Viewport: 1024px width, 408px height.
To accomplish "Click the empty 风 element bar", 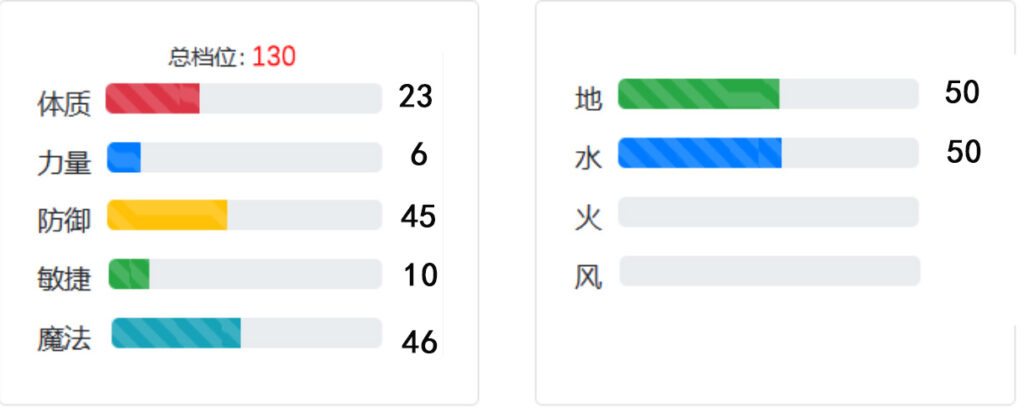I will 770,271.
